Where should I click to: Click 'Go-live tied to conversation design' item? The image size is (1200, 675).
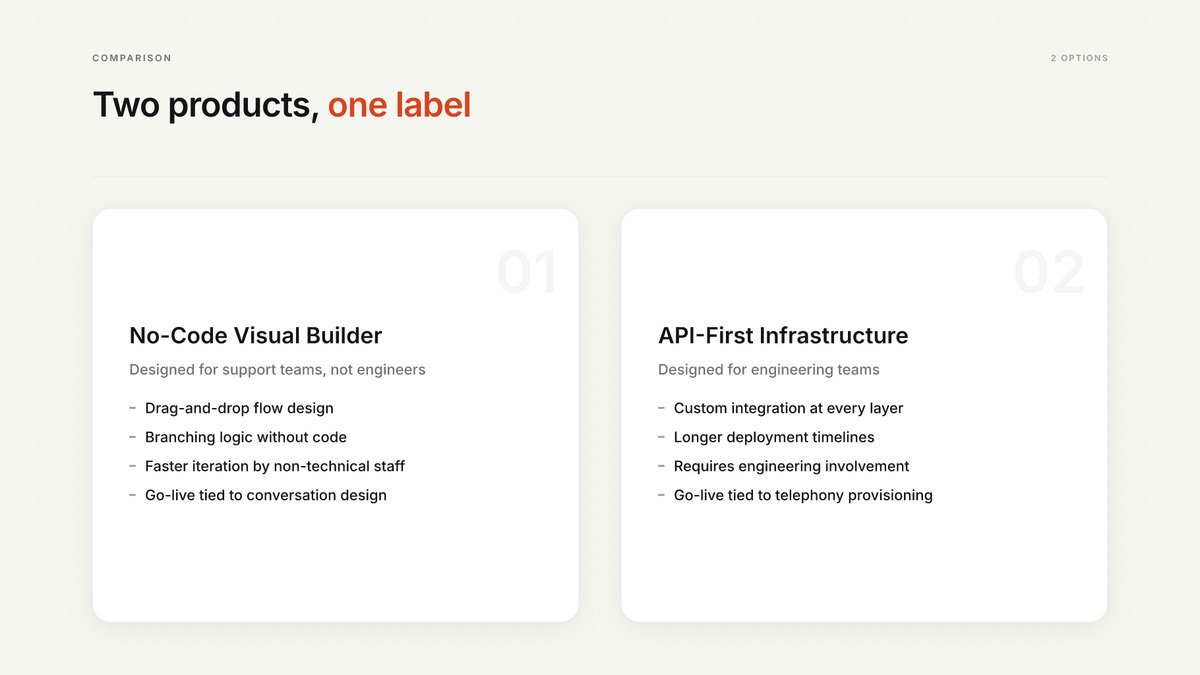click(x=266, y=495)
